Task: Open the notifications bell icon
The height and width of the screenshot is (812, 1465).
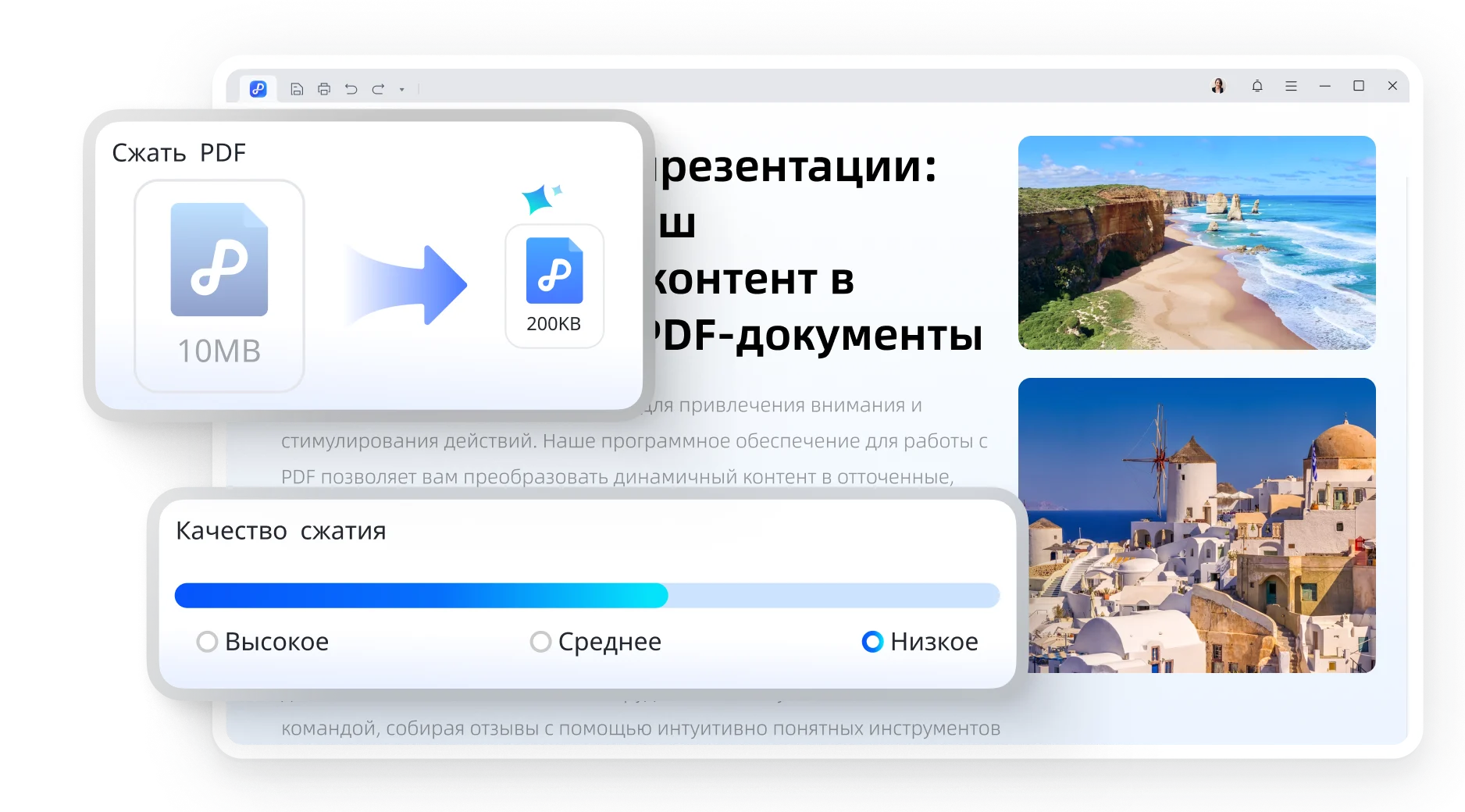Action: click(x=1257, y=86)
